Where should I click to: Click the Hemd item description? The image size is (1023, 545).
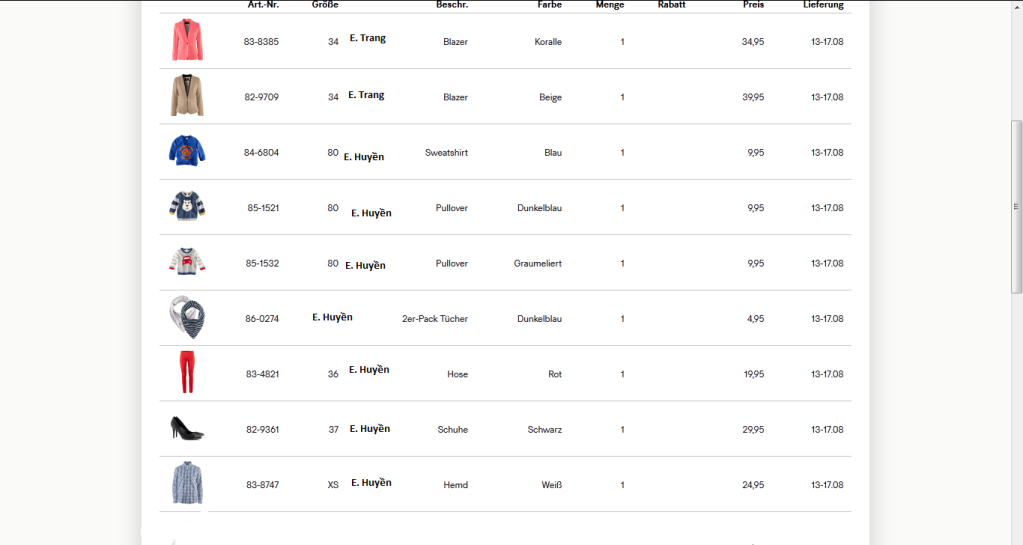[x=456, y=485]
